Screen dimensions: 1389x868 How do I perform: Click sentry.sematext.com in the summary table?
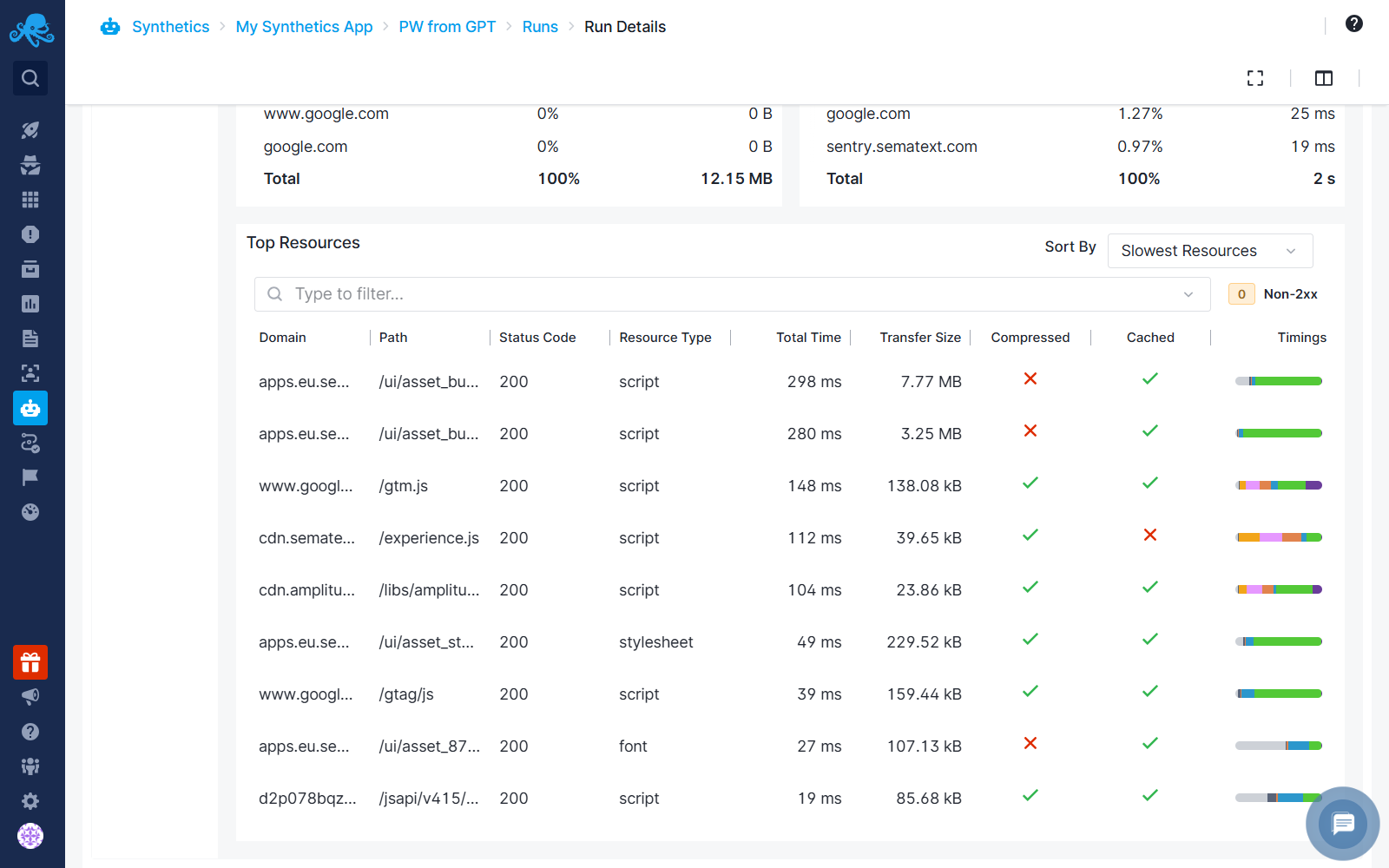(902, 147)
